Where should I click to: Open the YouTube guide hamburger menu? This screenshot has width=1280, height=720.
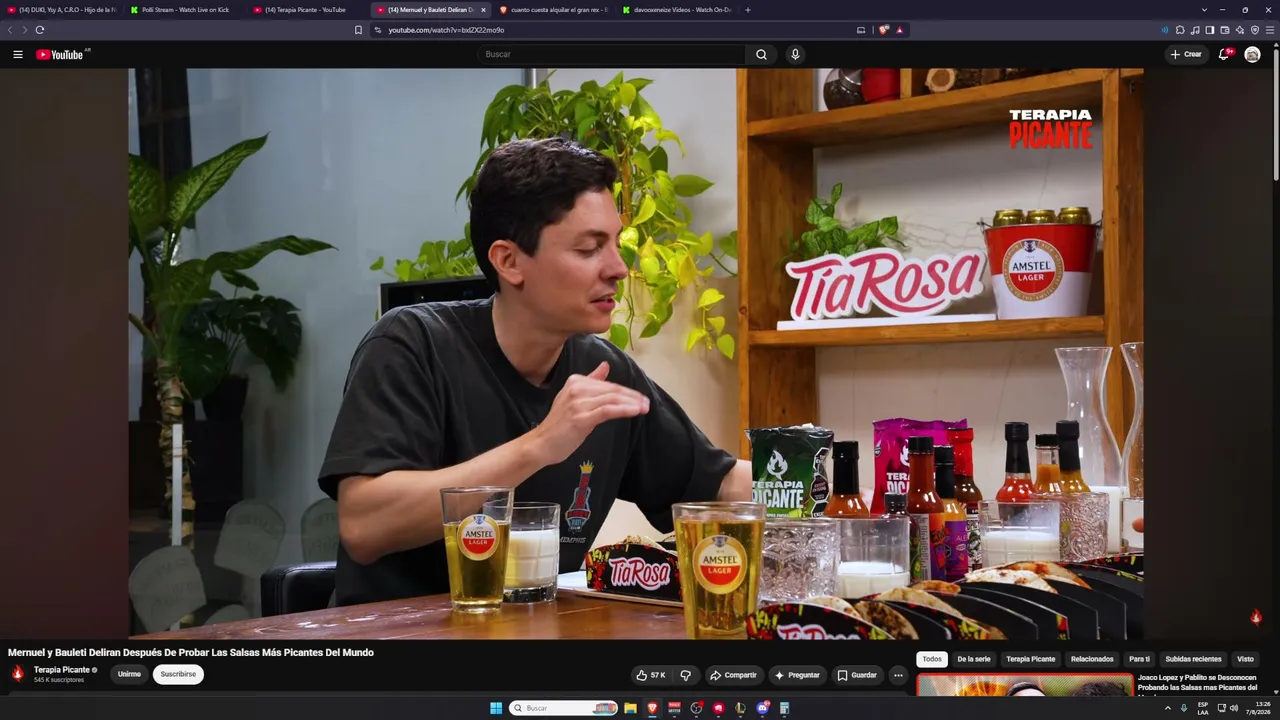click(18, 54)
